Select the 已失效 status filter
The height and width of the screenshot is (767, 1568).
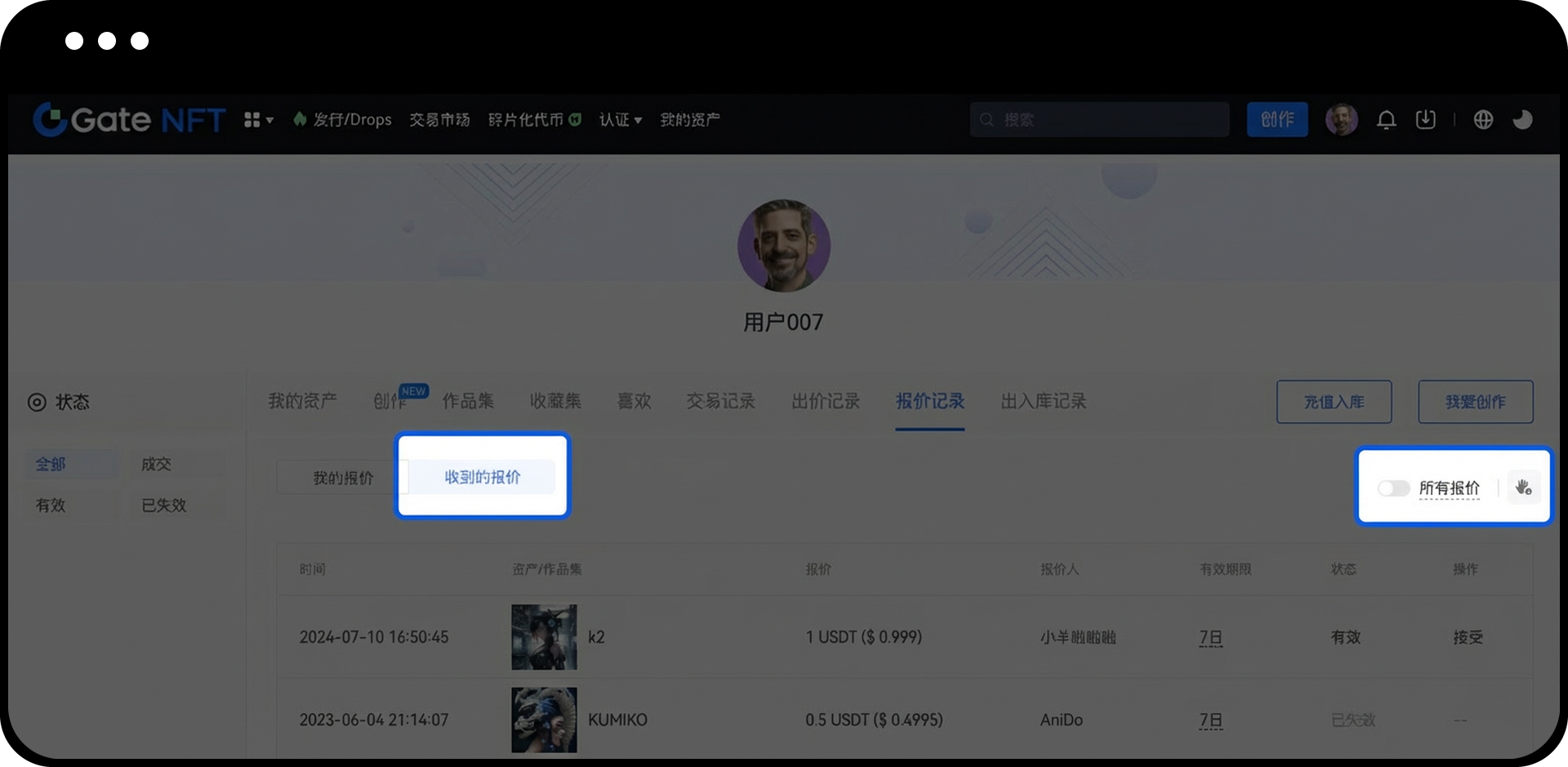(x=163, y=506)
